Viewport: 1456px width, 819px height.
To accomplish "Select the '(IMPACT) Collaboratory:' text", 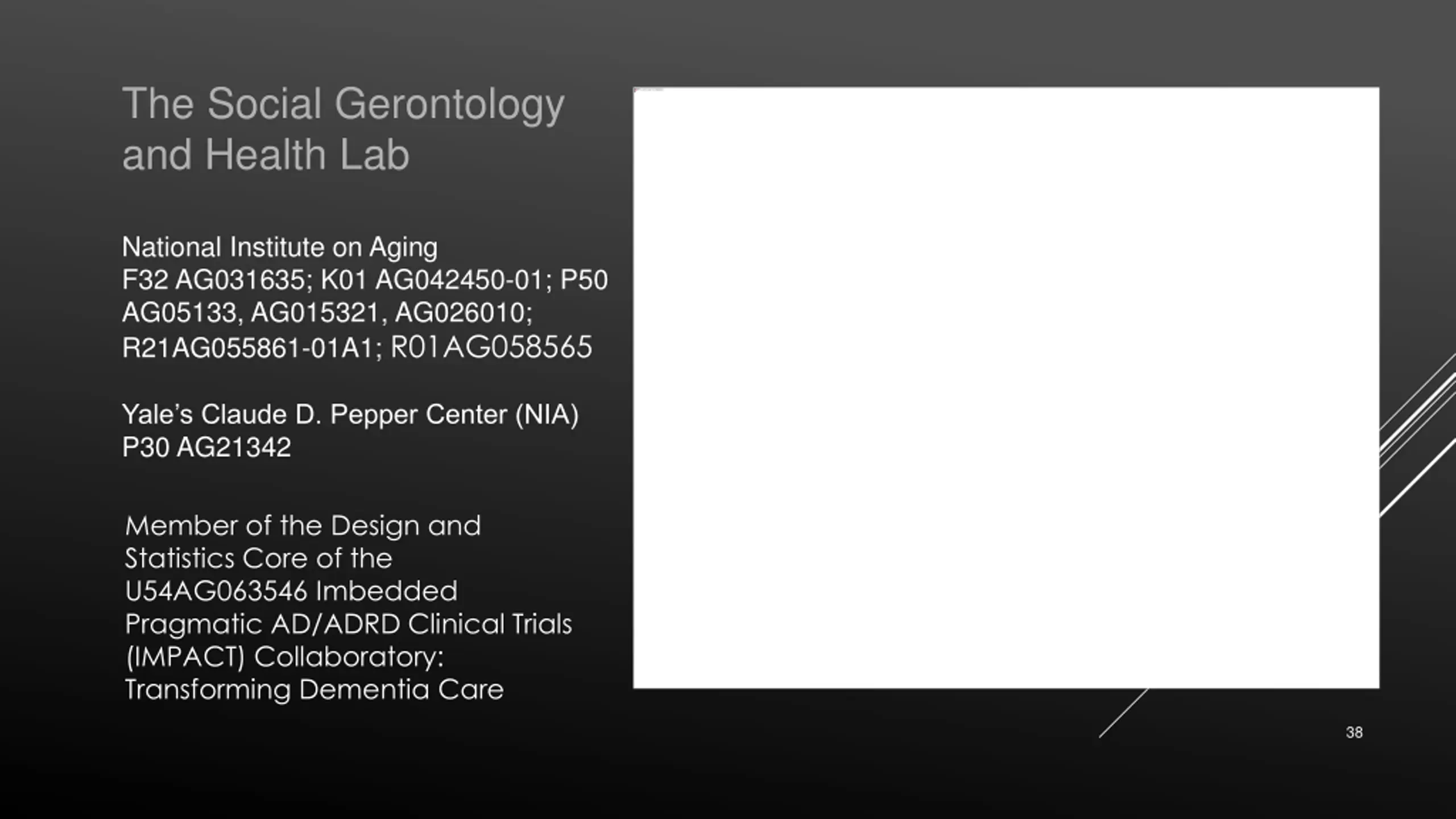I will [x=284, y=657].
